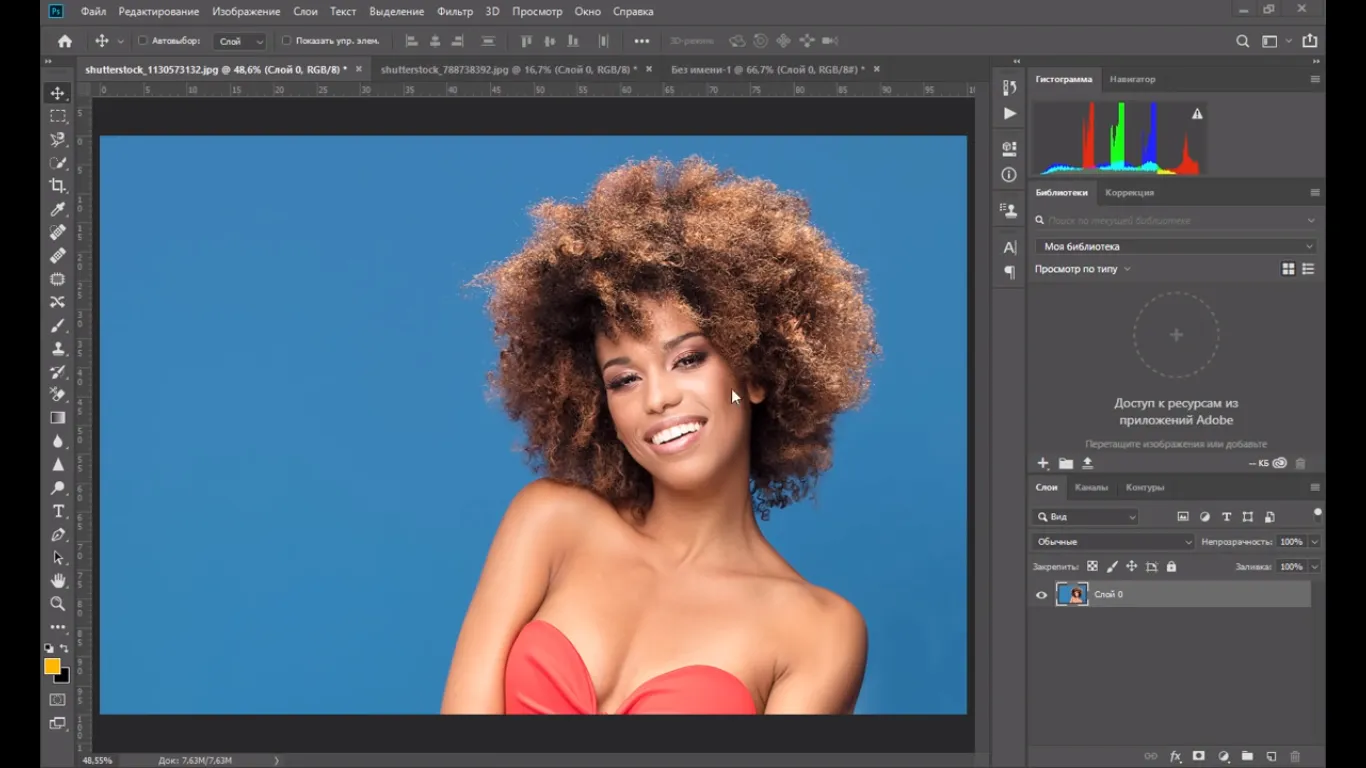Click the foreground orange color swatch

(52, 666)
